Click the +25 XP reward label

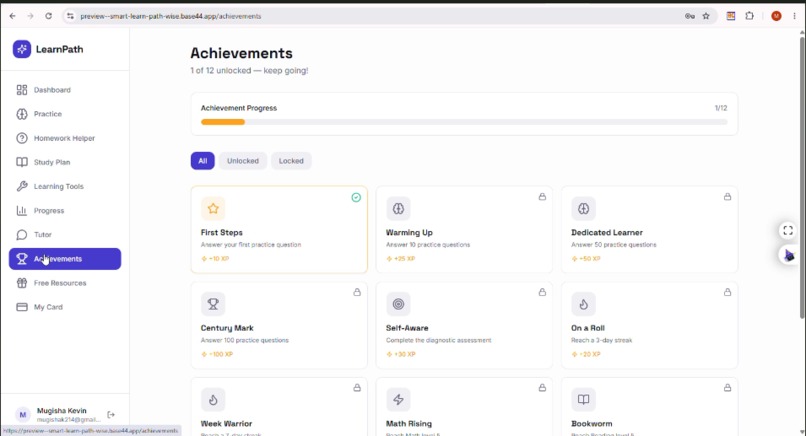point(401,259)
